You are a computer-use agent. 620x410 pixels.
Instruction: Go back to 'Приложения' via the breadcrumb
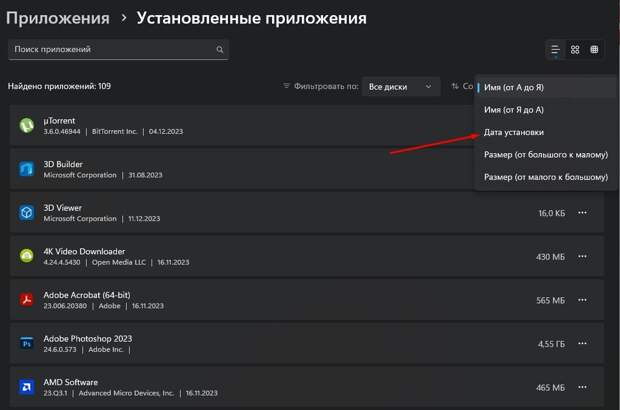point(58,18)
